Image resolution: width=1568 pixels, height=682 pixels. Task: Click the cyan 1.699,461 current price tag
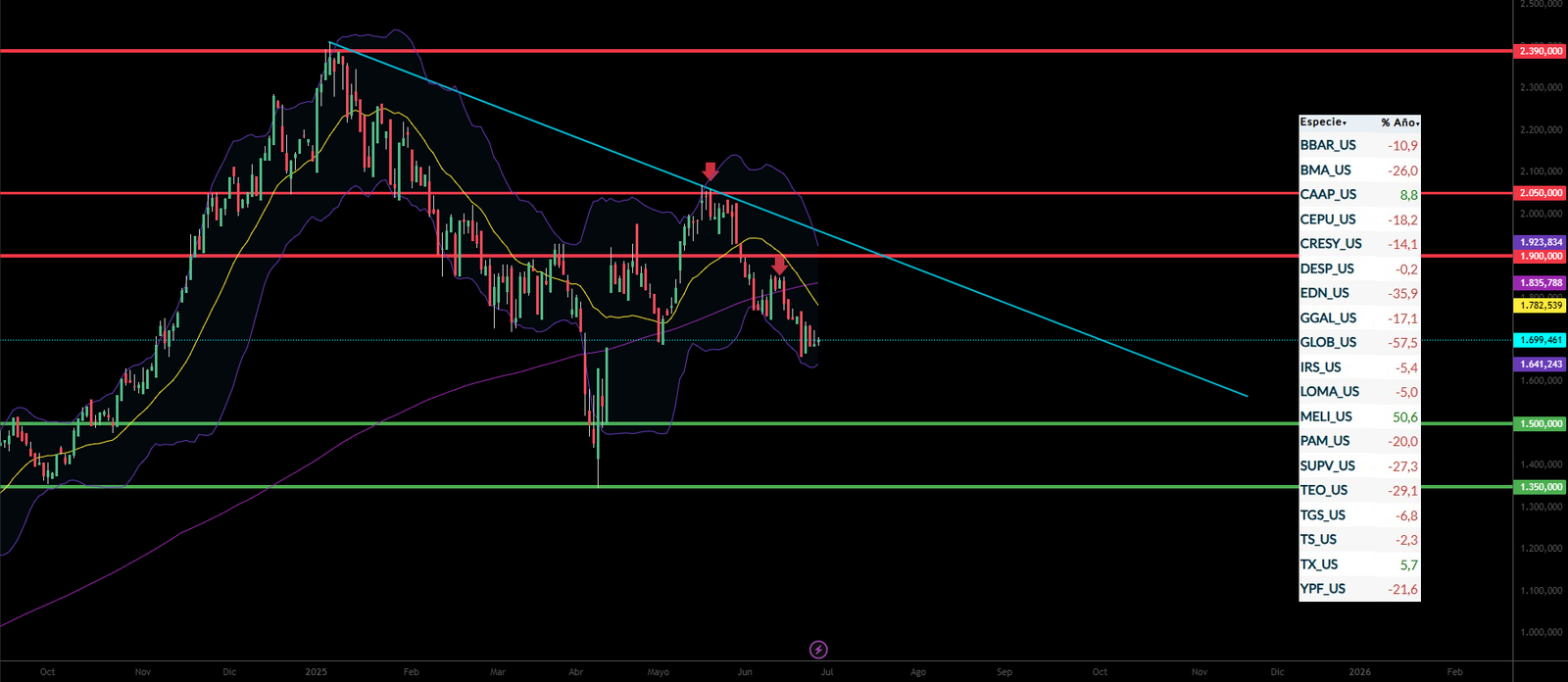(x=1541, y=340)
